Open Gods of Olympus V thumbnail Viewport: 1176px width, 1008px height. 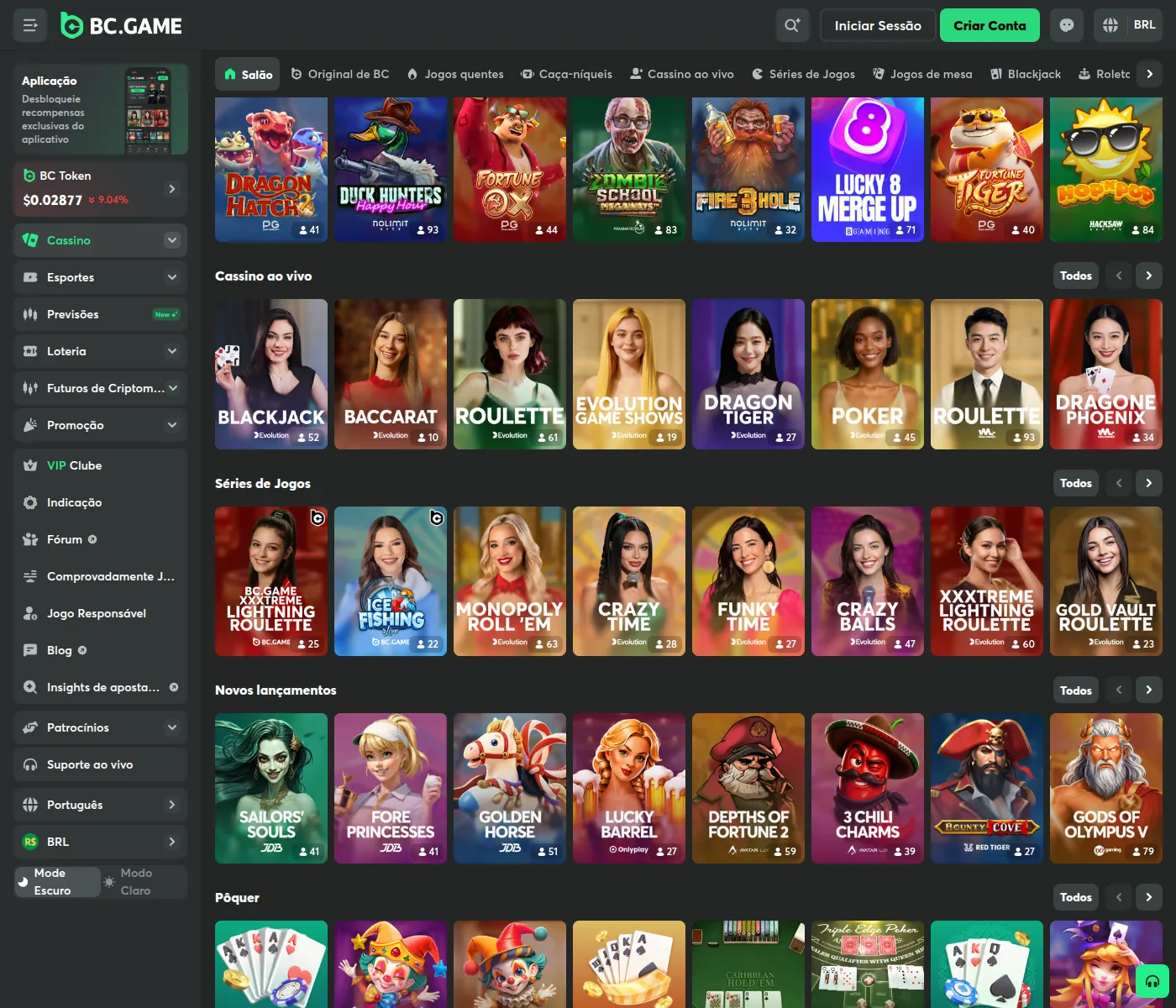coord(1106,788)
